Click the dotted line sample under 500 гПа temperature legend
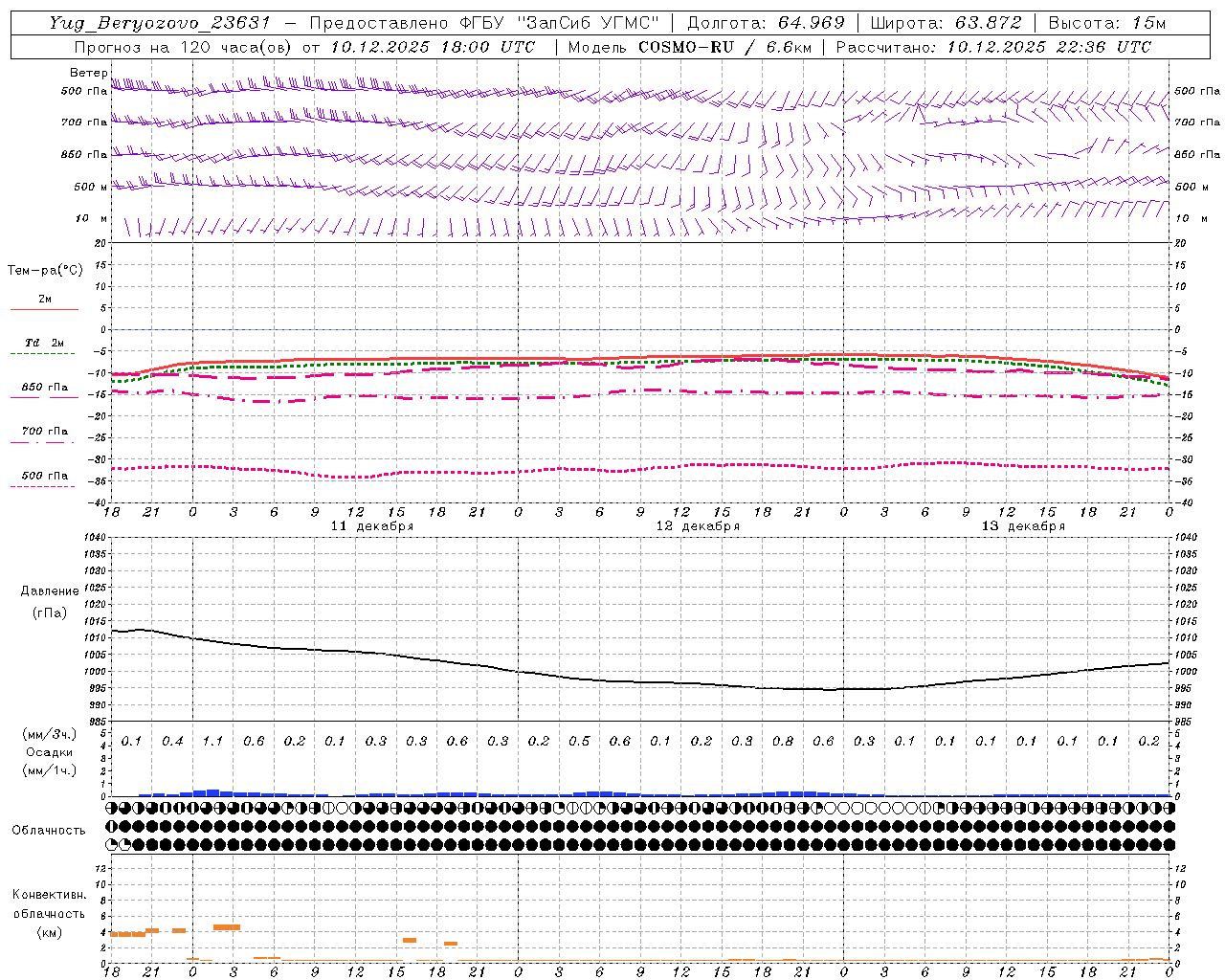This screenshot has height=980, width=1225. pyautogui.click(x=44, y=487)
